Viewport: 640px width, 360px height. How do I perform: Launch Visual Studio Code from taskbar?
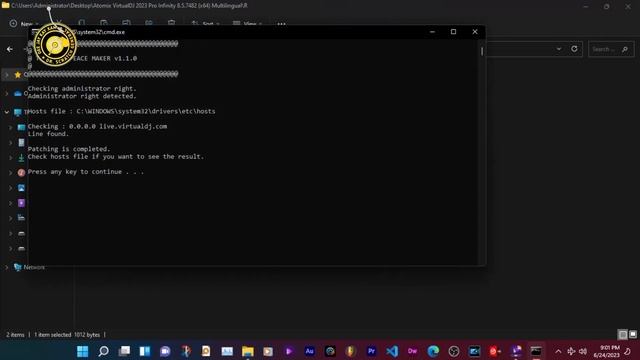click(x=392, y=351)
